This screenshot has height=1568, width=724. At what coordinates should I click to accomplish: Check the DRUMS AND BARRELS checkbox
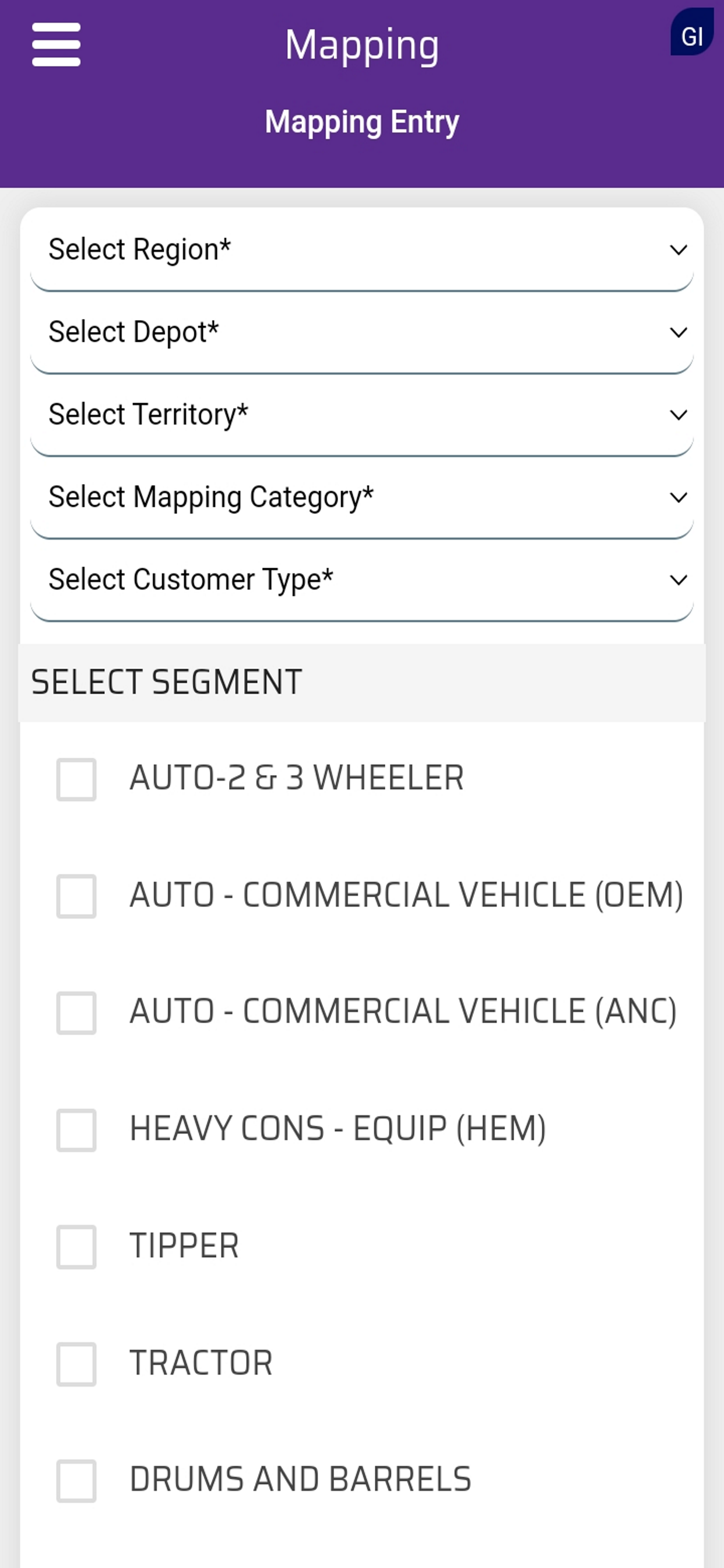(77, 1481)
